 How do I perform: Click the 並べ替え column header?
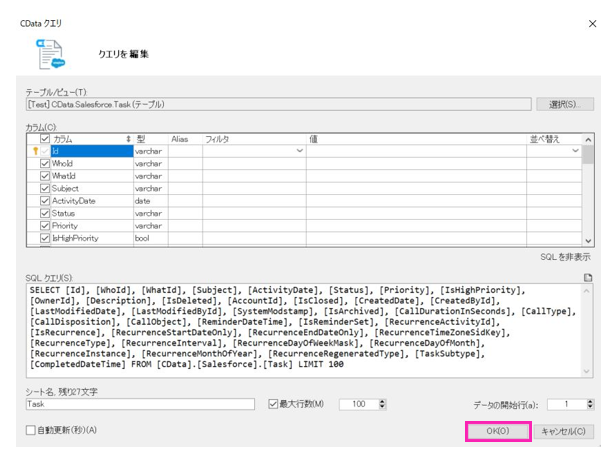point(554,139)
